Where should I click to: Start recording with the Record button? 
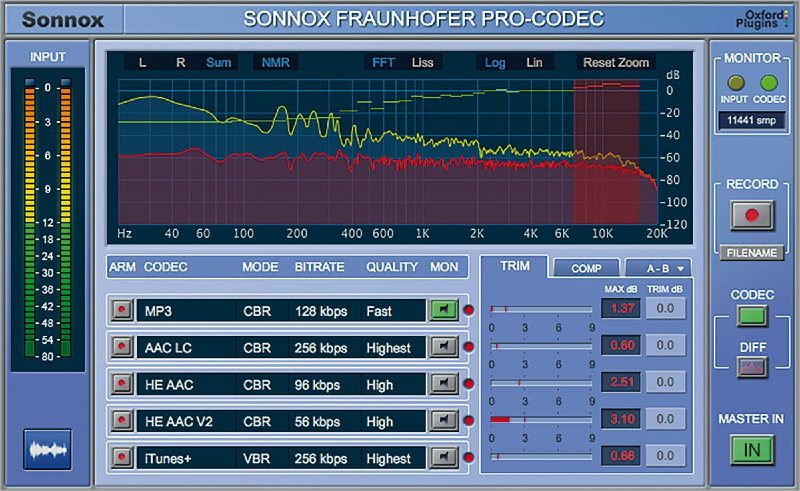pyautogui.click(x=752, y=215)
